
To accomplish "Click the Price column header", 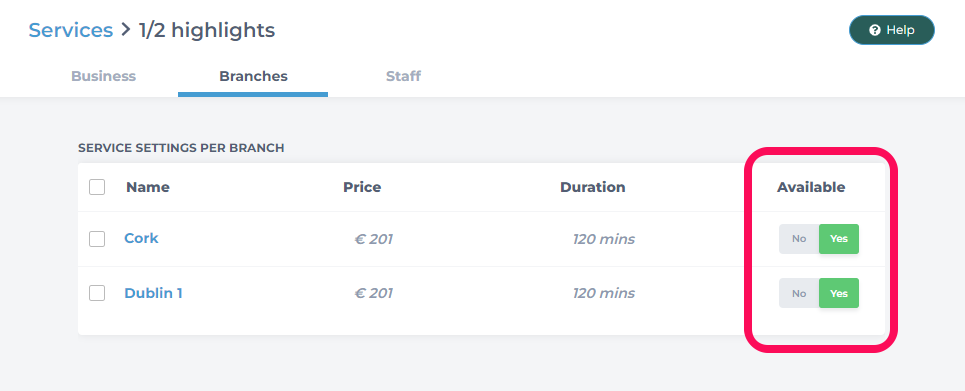I will (x=362, y=187).
